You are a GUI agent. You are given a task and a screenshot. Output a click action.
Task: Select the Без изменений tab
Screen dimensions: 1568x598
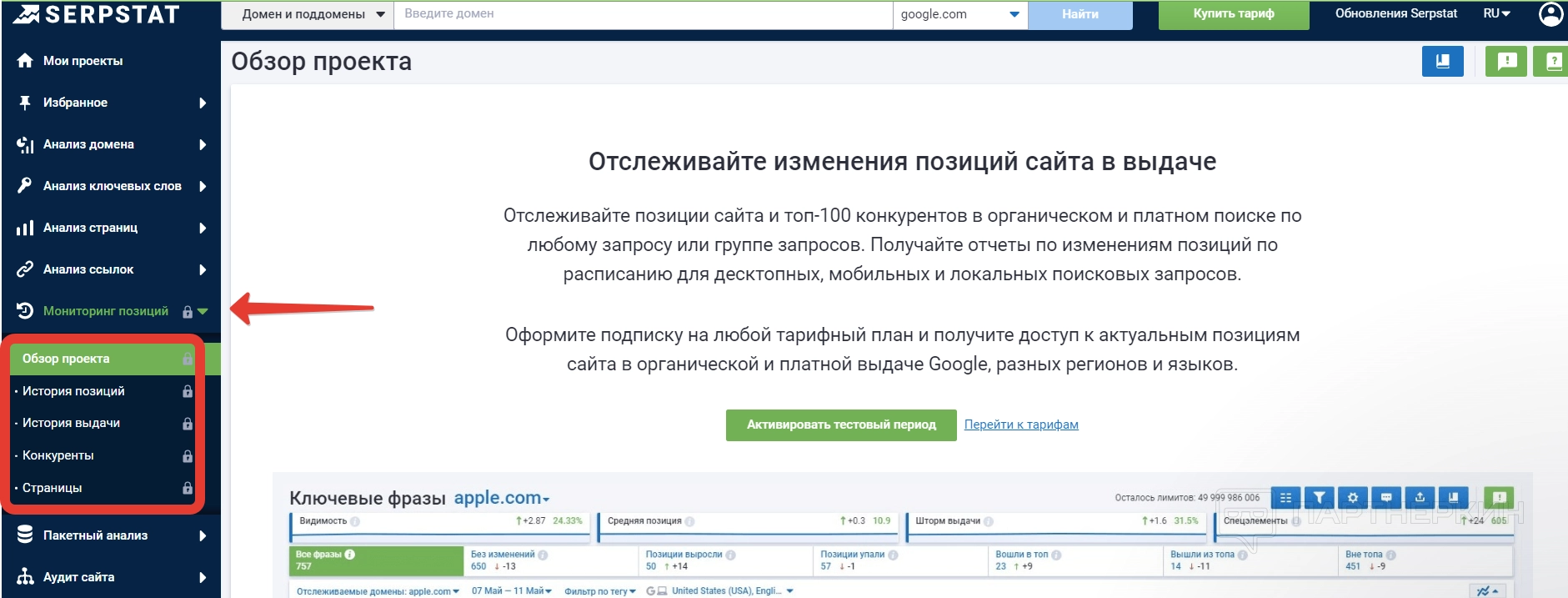(551, 560)
